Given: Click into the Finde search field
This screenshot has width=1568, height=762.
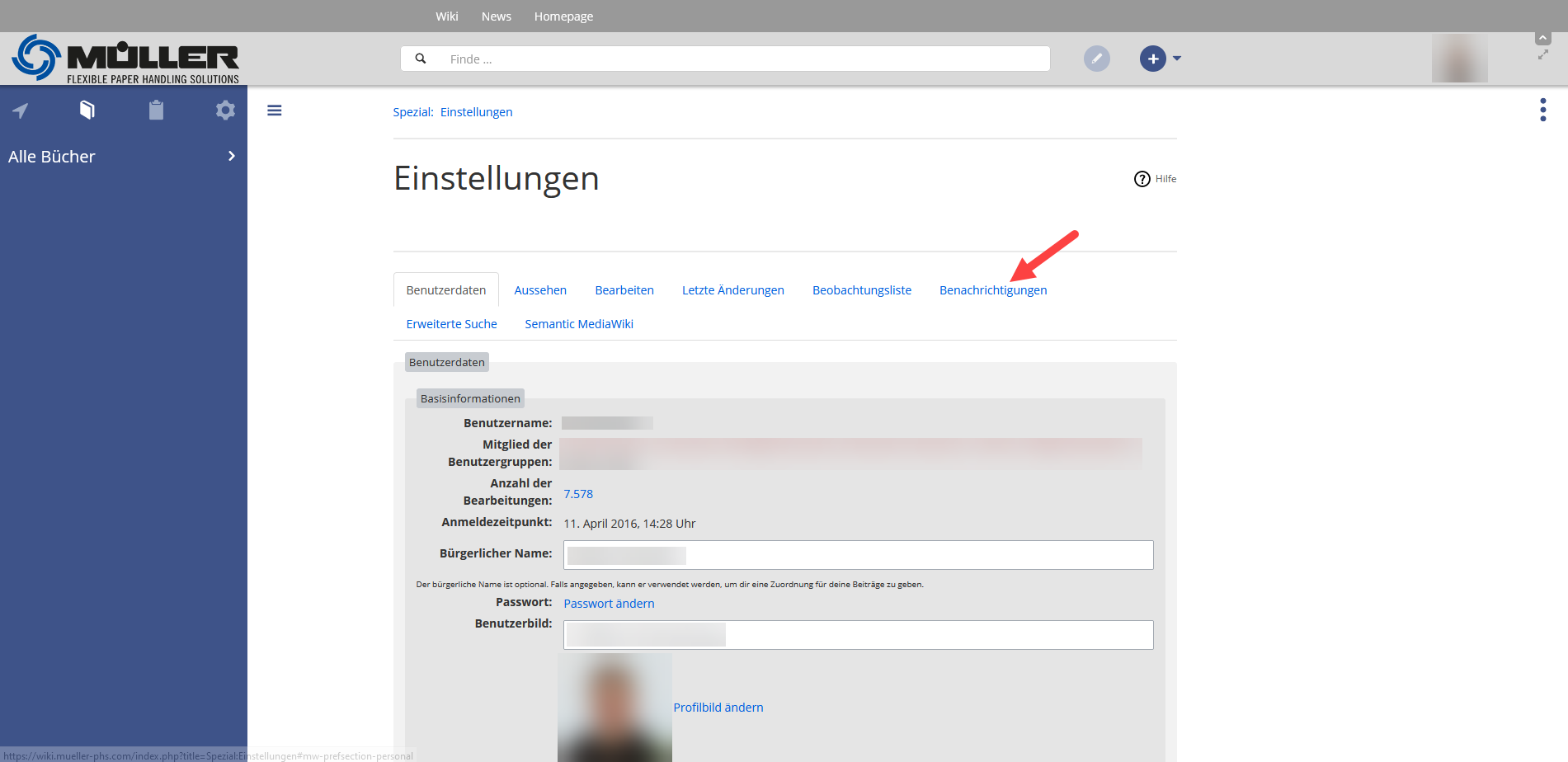Looking at the screenshot, I should pos(742,59).
